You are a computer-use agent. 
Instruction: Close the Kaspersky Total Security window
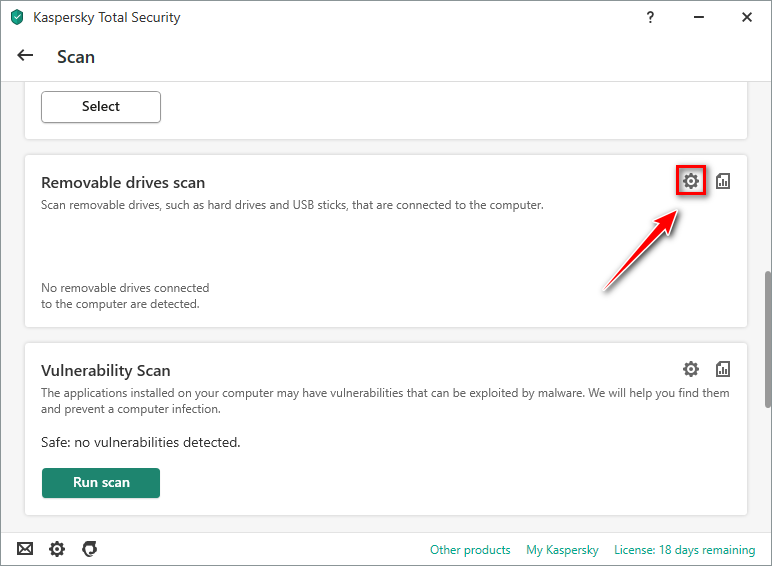747,17
